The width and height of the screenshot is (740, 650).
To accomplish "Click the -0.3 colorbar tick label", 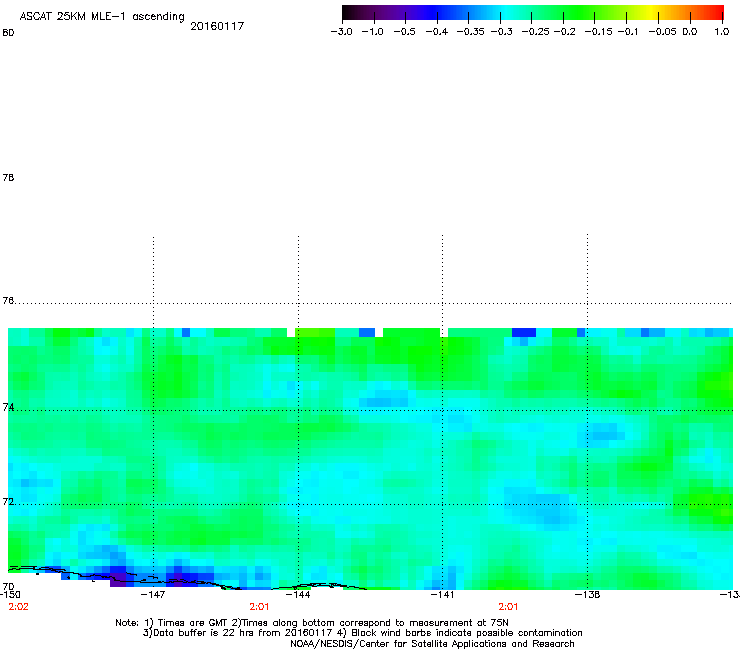I will coord(502,32).
